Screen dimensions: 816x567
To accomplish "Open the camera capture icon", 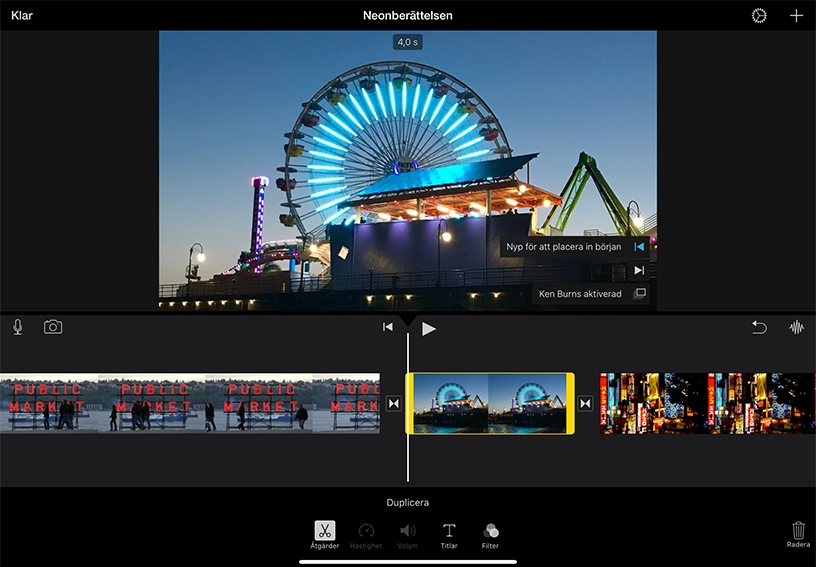I will pyautogui.click(x=53, y=327).
